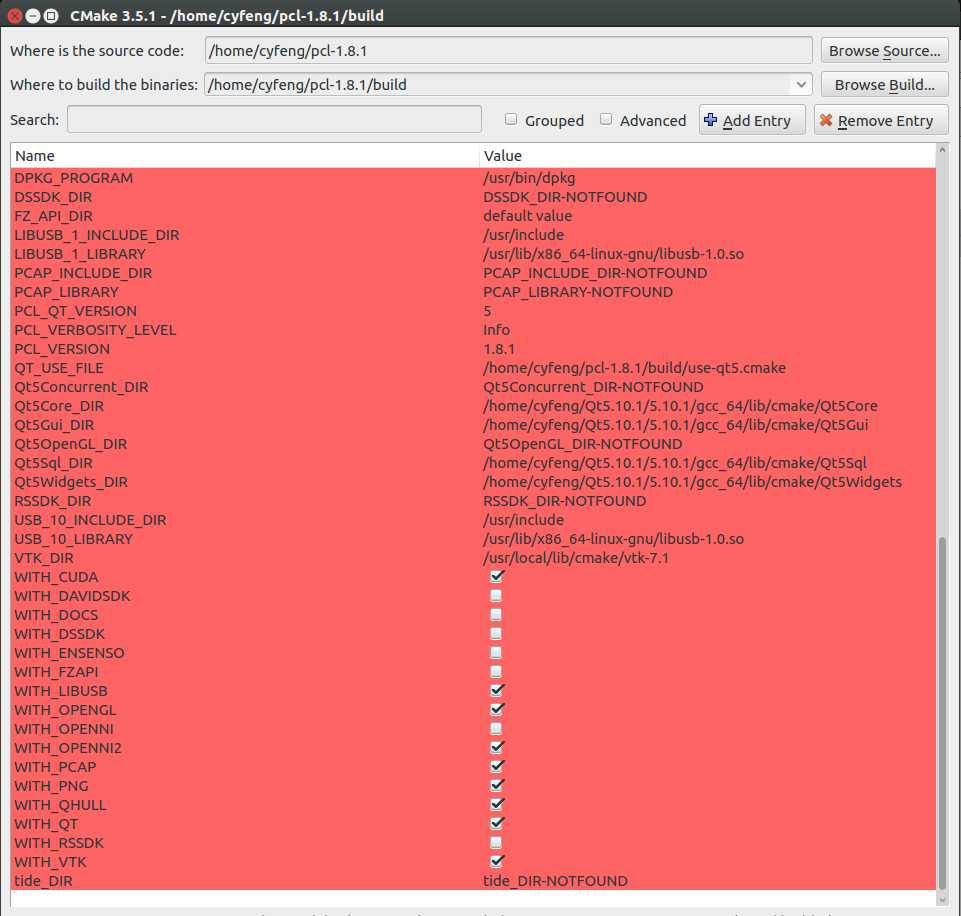The width and height of the screenshot is (961, 916).
Task: Click RSSDK_DIR-NOTFOUND value
Action: pyautogui.click(x=564, y=501)
